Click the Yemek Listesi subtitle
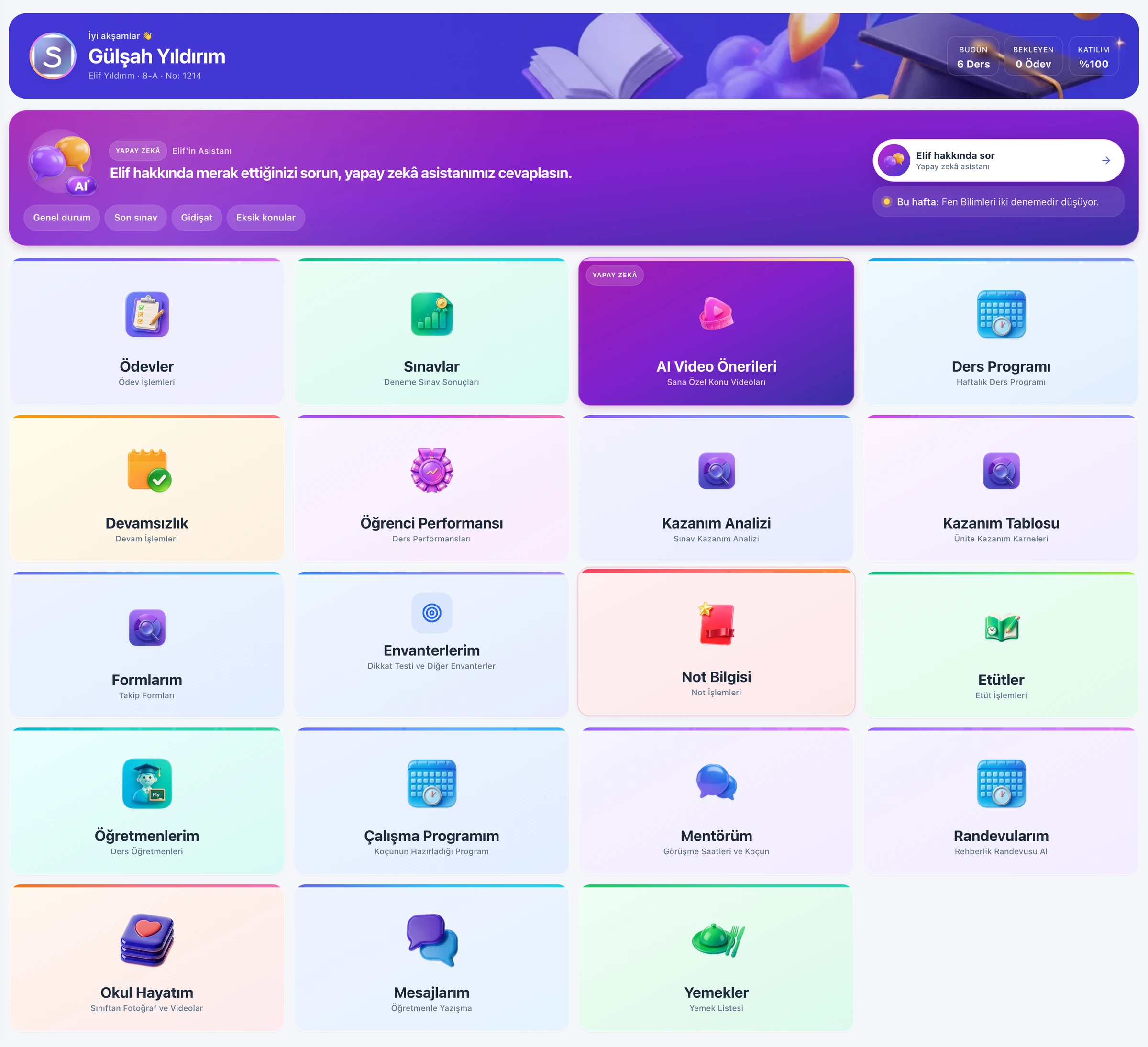 click(x=717, y=1008)
